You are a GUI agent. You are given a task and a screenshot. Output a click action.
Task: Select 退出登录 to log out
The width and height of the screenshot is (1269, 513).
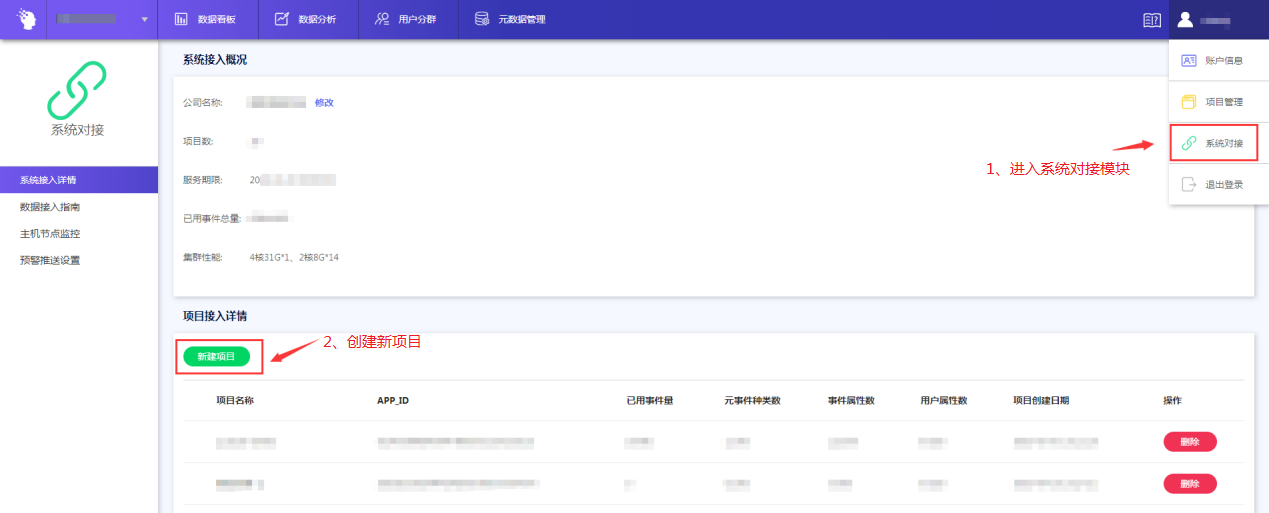click(x=1213, y=185)
